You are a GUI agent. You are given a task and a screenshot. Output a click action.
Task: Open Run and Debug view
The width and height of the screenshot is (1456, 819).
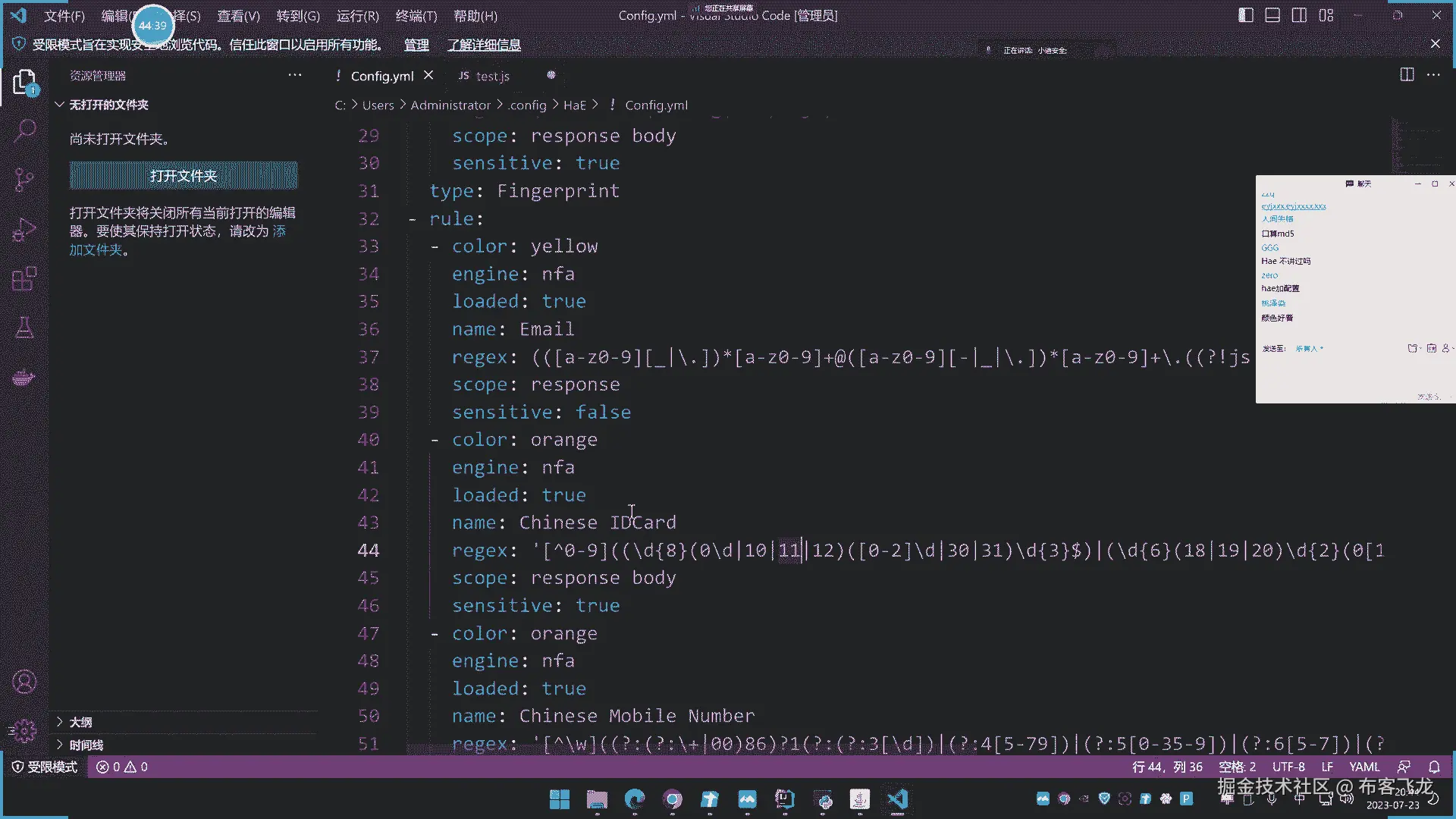24,229
